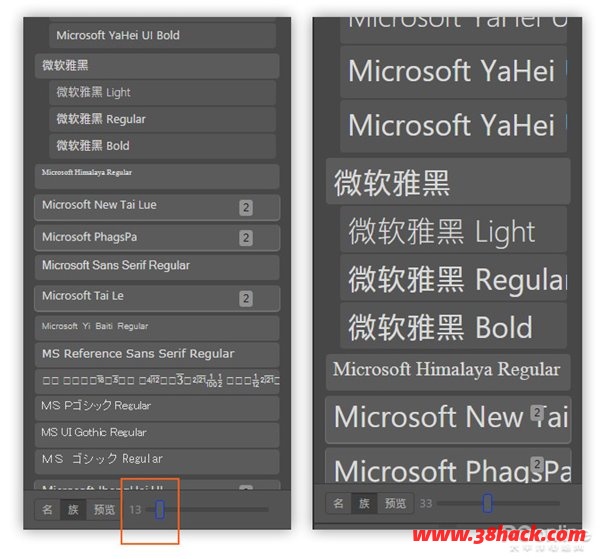Switch to 预览 tab in size-33 panel
This screenshot has height=559, width=600.
click(x=395, y=503)
